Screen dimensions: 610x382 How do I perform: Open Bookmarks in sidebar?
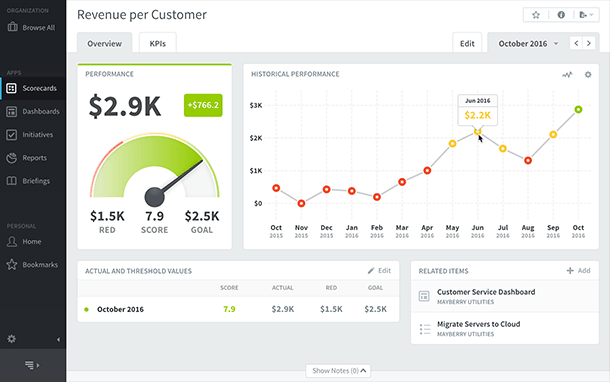(x=32, y=265)
